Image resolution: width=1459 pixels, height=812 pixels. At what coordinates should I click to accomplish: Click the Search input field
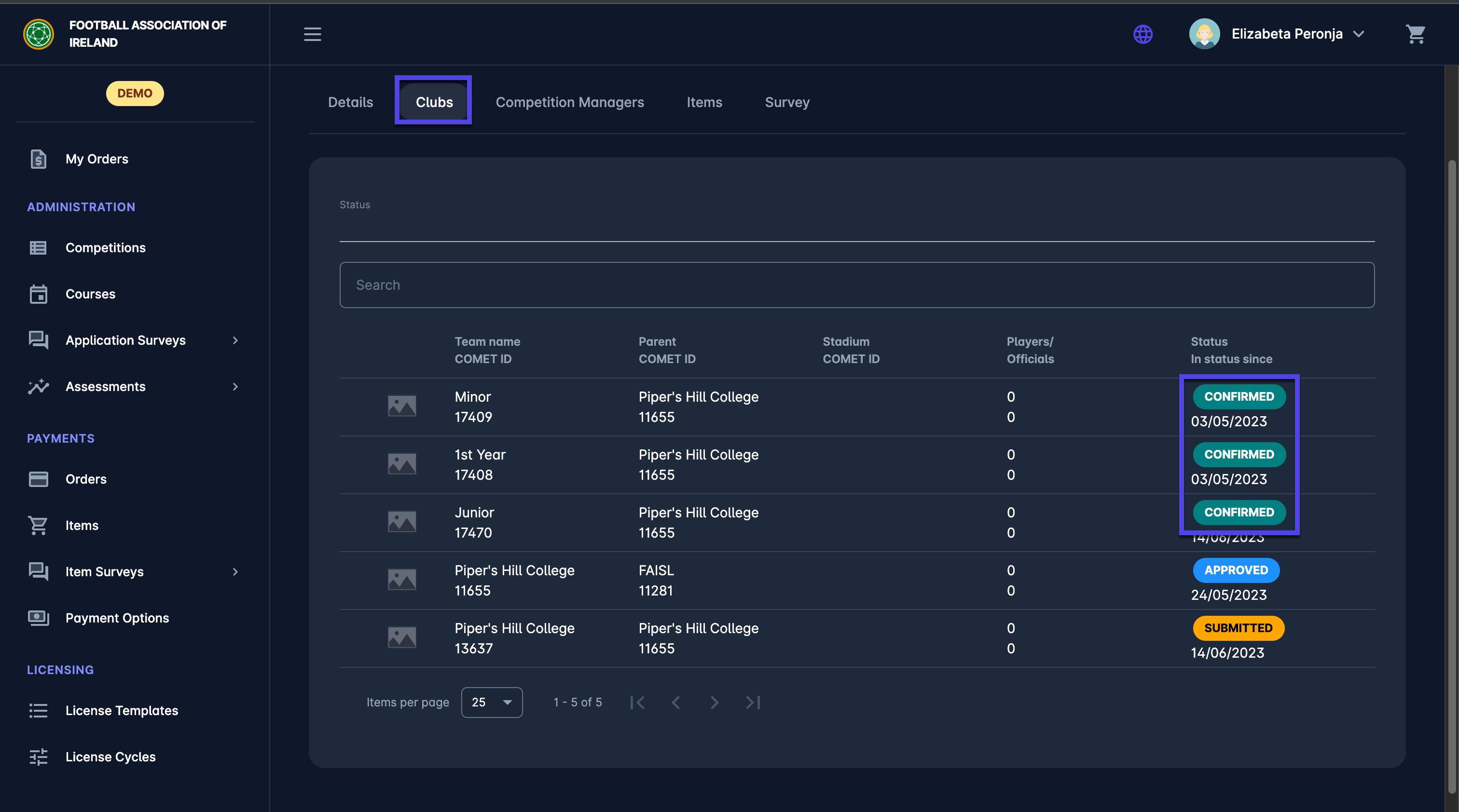(856, 284)
